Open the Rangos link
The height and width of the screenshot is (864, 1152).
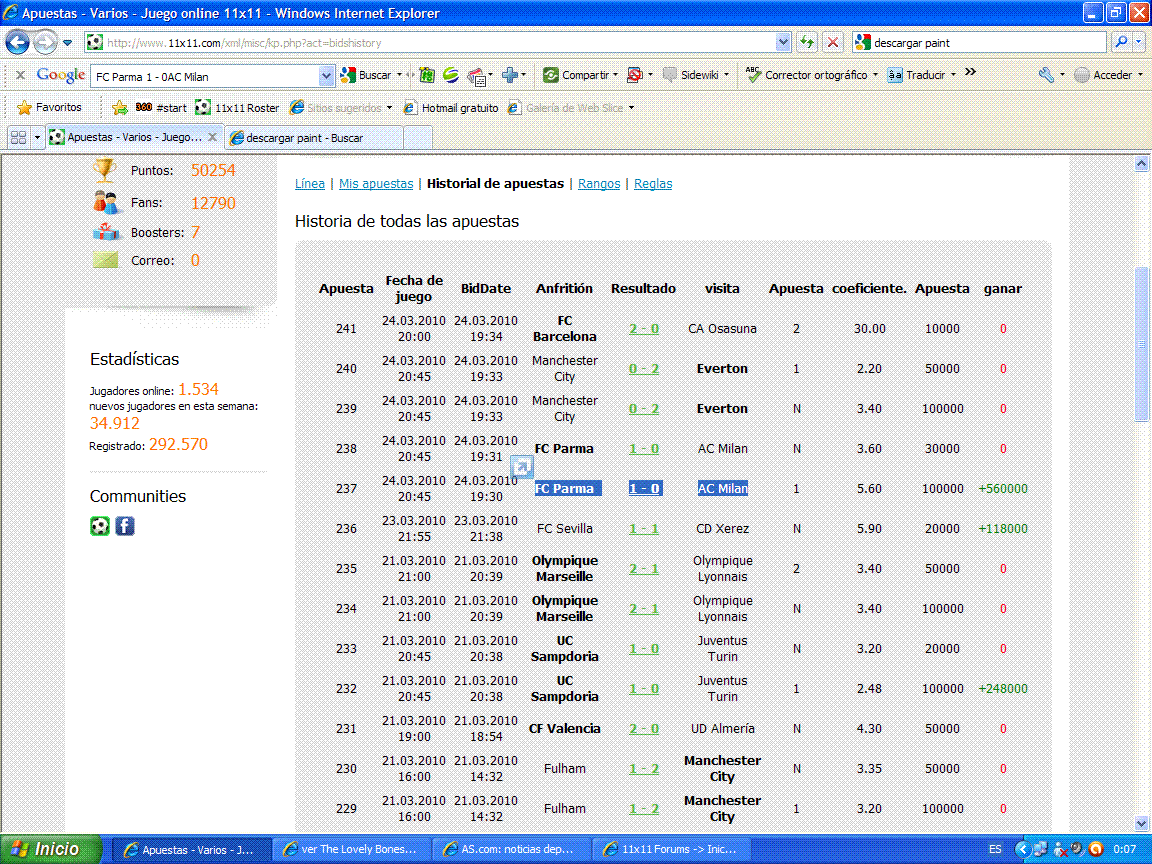(599, 184)
